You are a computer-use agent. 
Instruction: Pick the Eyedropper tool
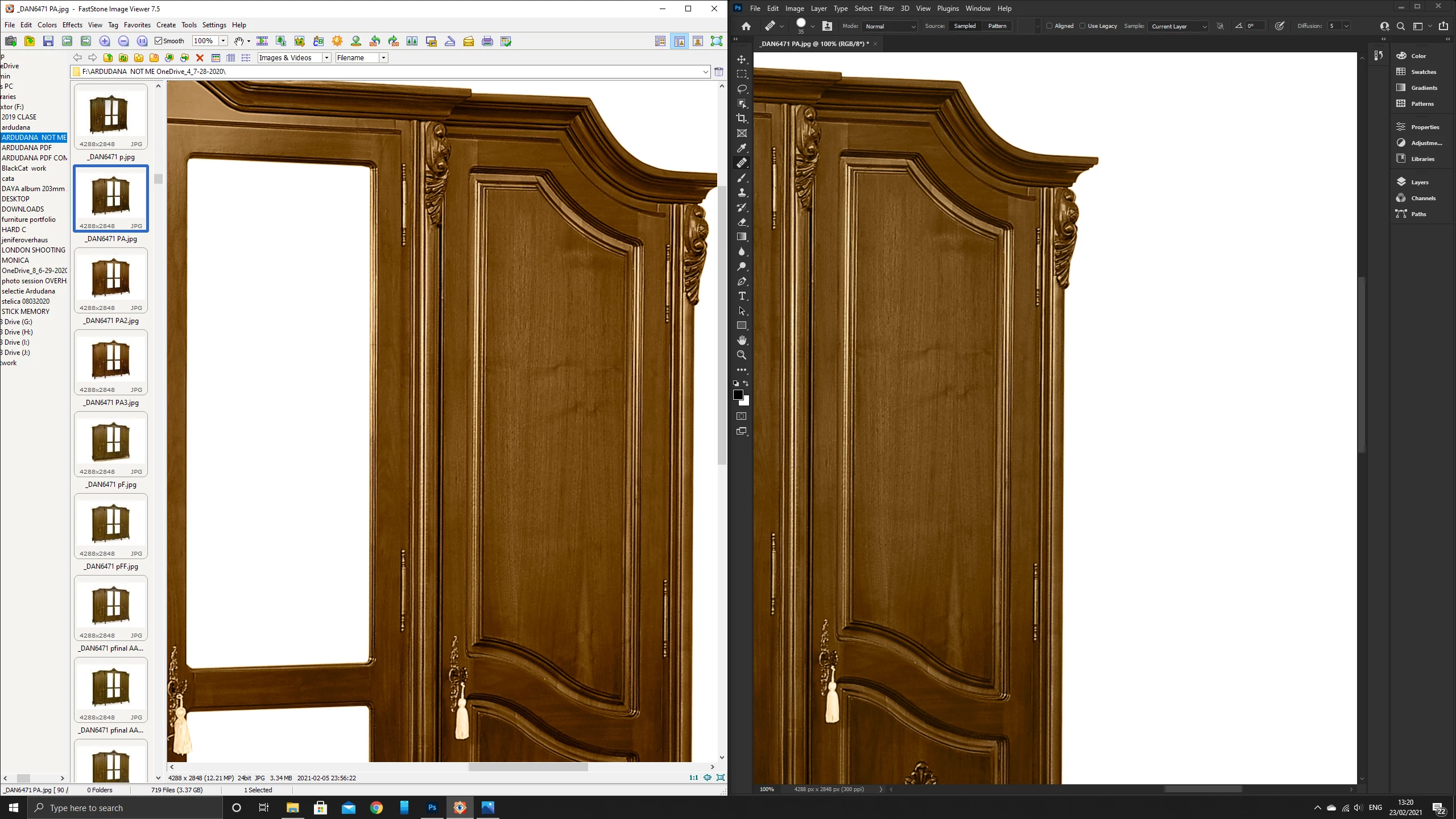pos(742,148)
